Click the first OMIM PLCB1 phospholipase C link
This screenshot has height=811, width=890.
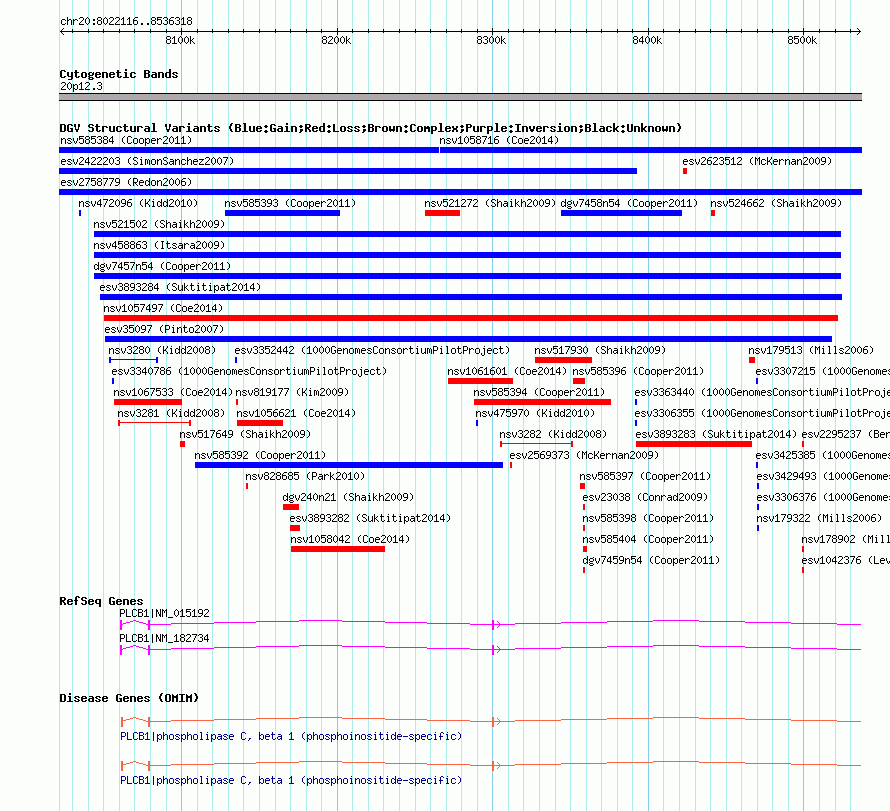pos(291,736)
